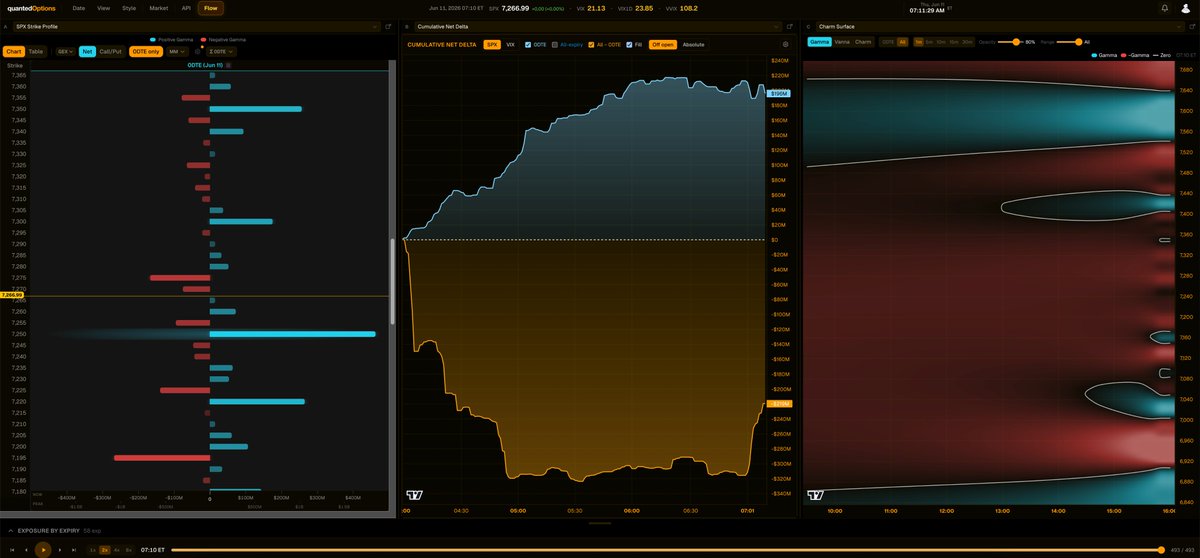Switch strike profile to Chart view
The height and width of the screenshot is (558, 1200).
pos(14,51)
